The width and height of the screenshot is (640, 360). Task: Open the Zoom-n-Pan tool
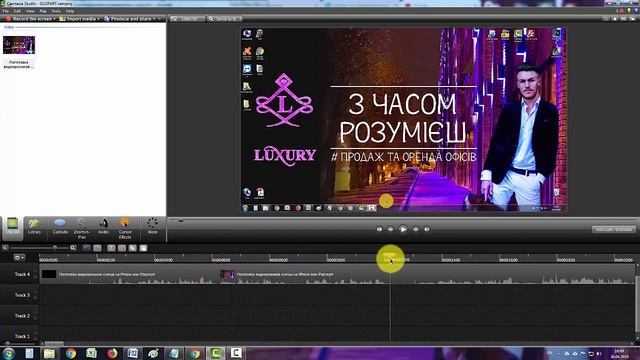pos(82,228)
